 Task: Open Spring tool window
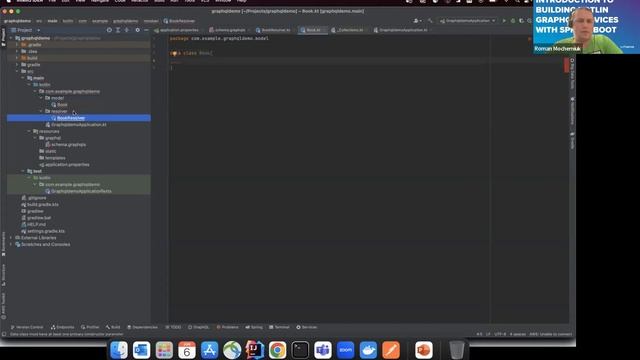tap(254, 327)
